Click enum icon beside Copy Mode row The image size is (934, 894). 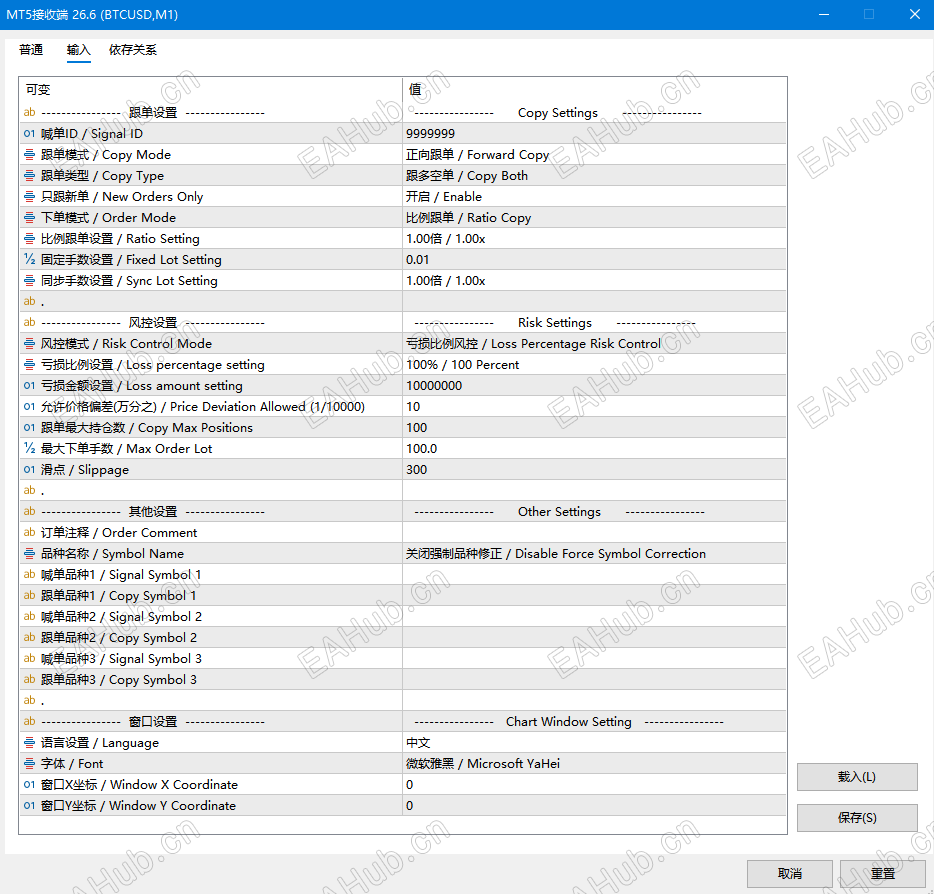[29, 154]
